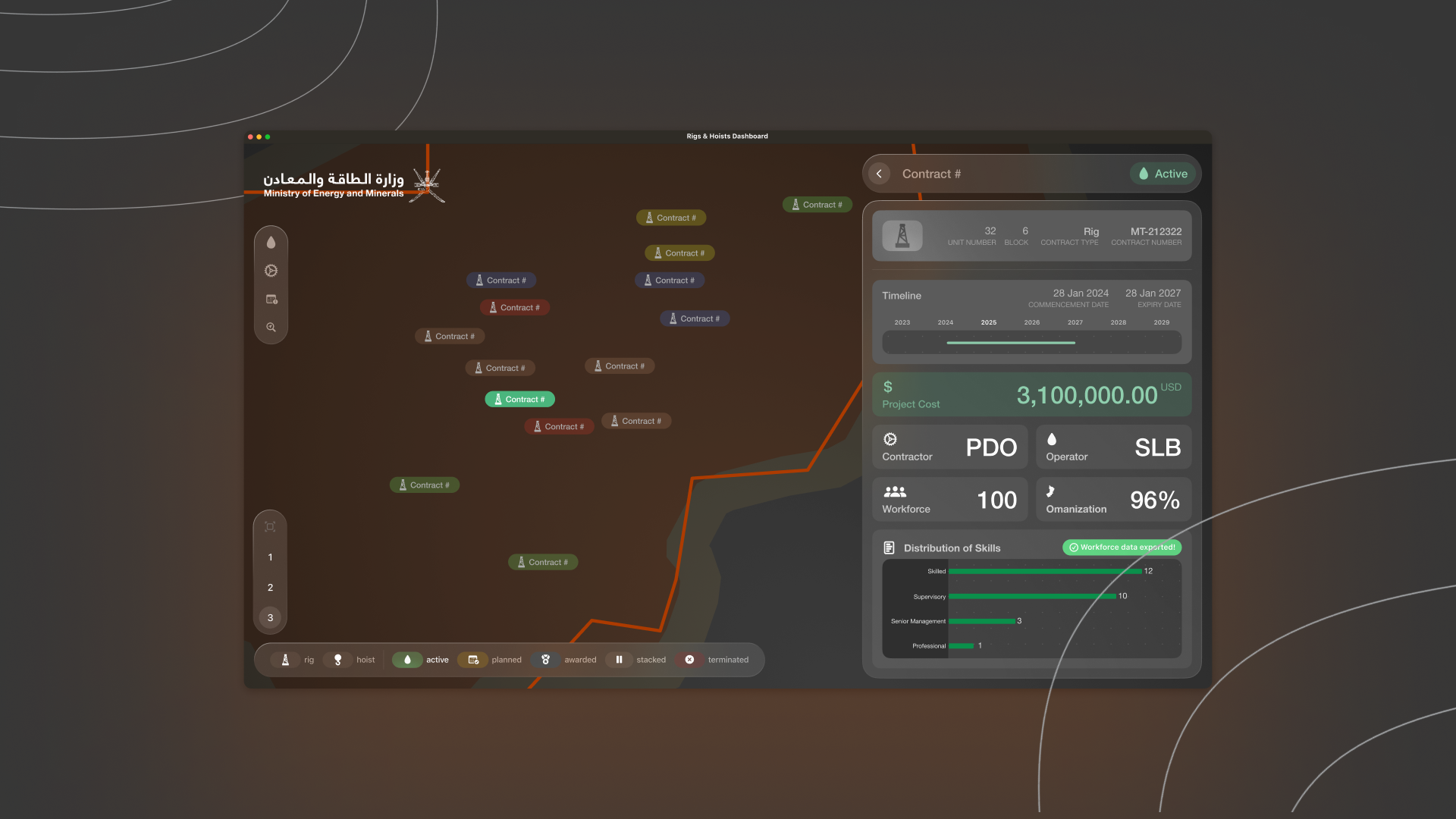Image resolution: width=1456 pixels, height=819 pixels.
Task: Click the Supervisory bar in the chart
Action: tap(1033, 597)
